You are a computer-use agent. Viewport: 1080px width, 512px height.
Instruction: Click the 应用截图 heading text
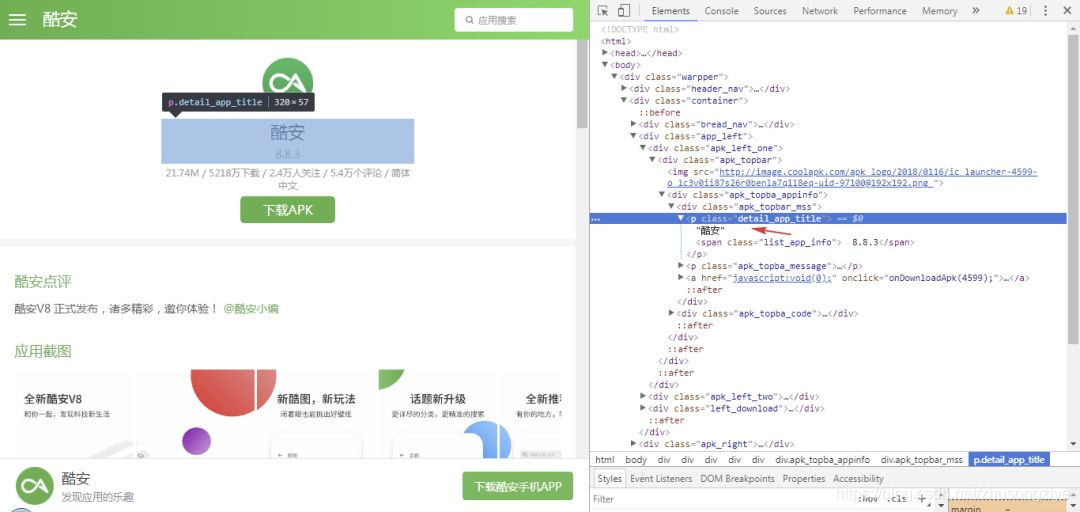pyautogui.click(x=43, y=351)
